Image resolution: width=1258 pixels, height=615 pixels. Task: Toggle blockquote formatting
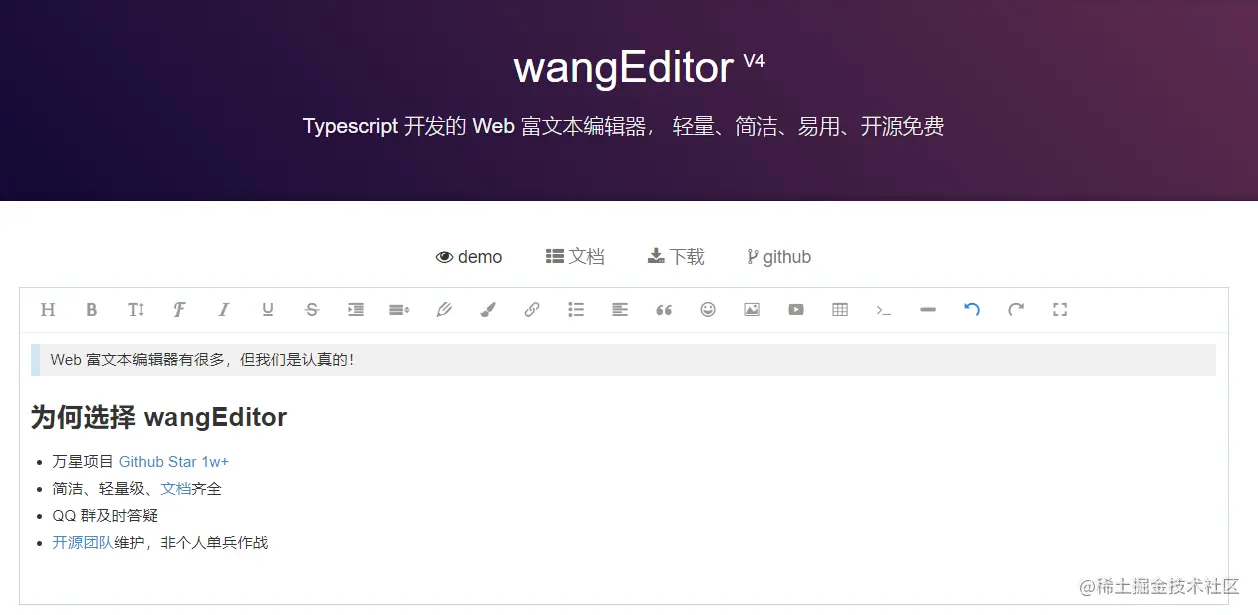[664, 310]
